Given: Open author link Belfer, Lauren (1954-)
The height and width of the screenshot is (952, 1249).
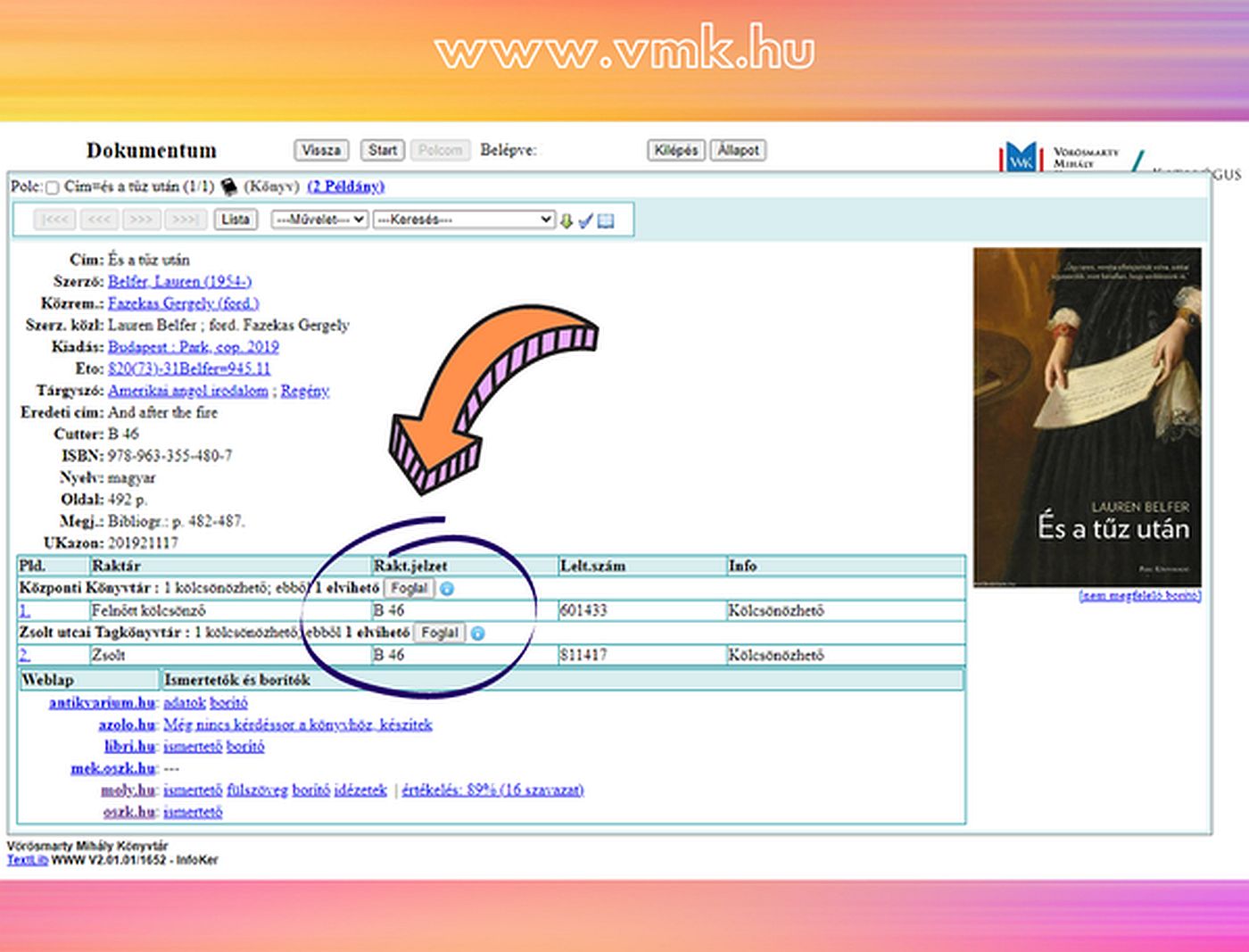Looking at the screenshot, I should click(x=179, y=281).
